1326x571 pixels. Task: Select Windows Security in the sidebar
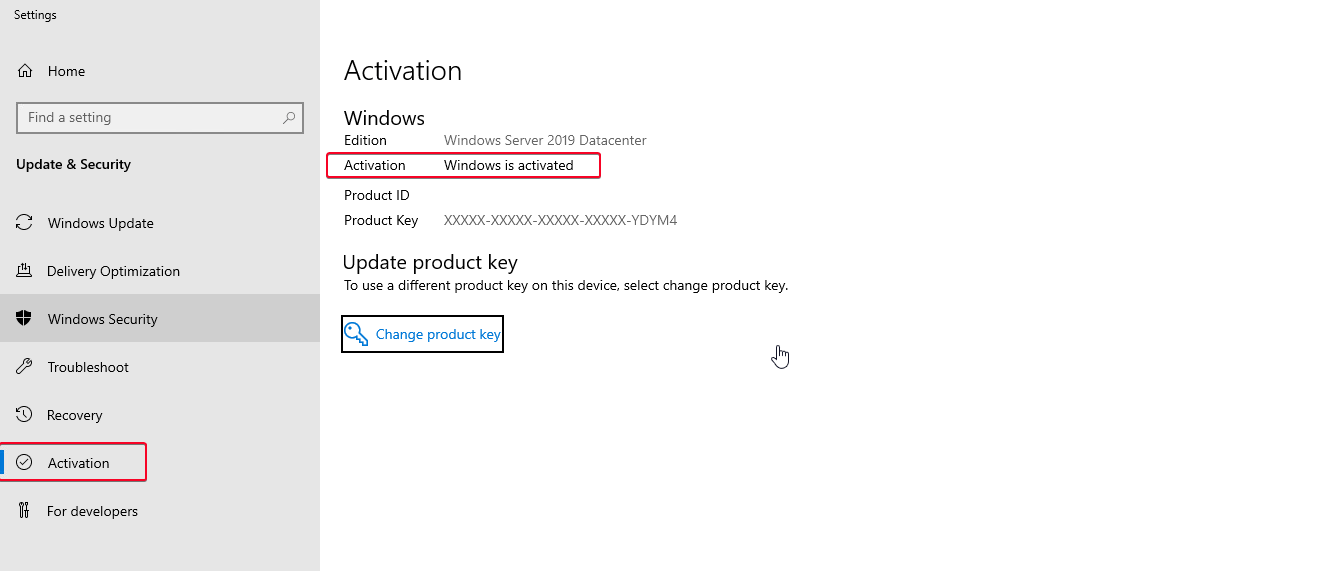coord(102,319)
